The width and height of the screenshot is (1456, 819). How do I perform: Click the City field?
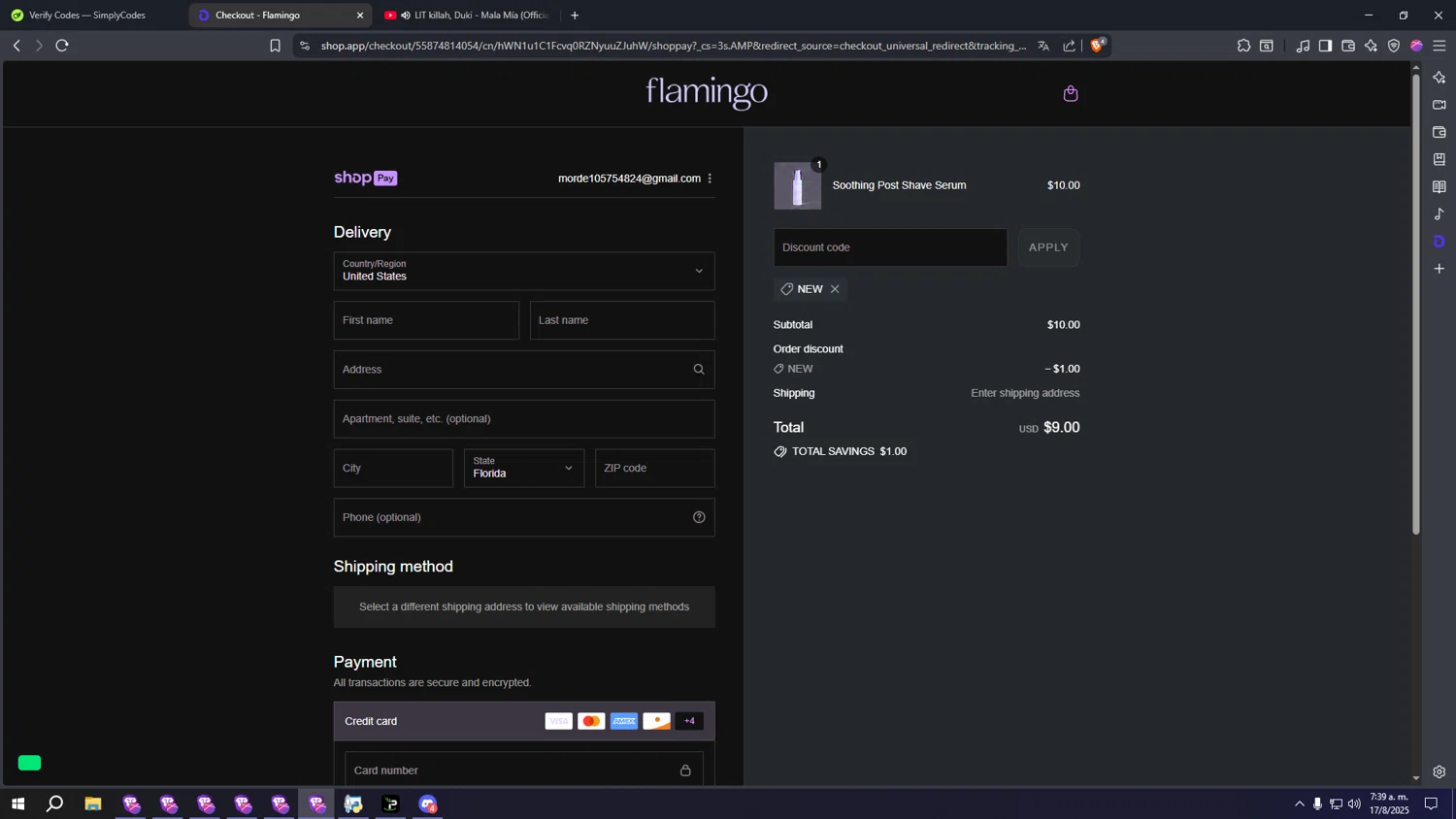click(393, 468)
